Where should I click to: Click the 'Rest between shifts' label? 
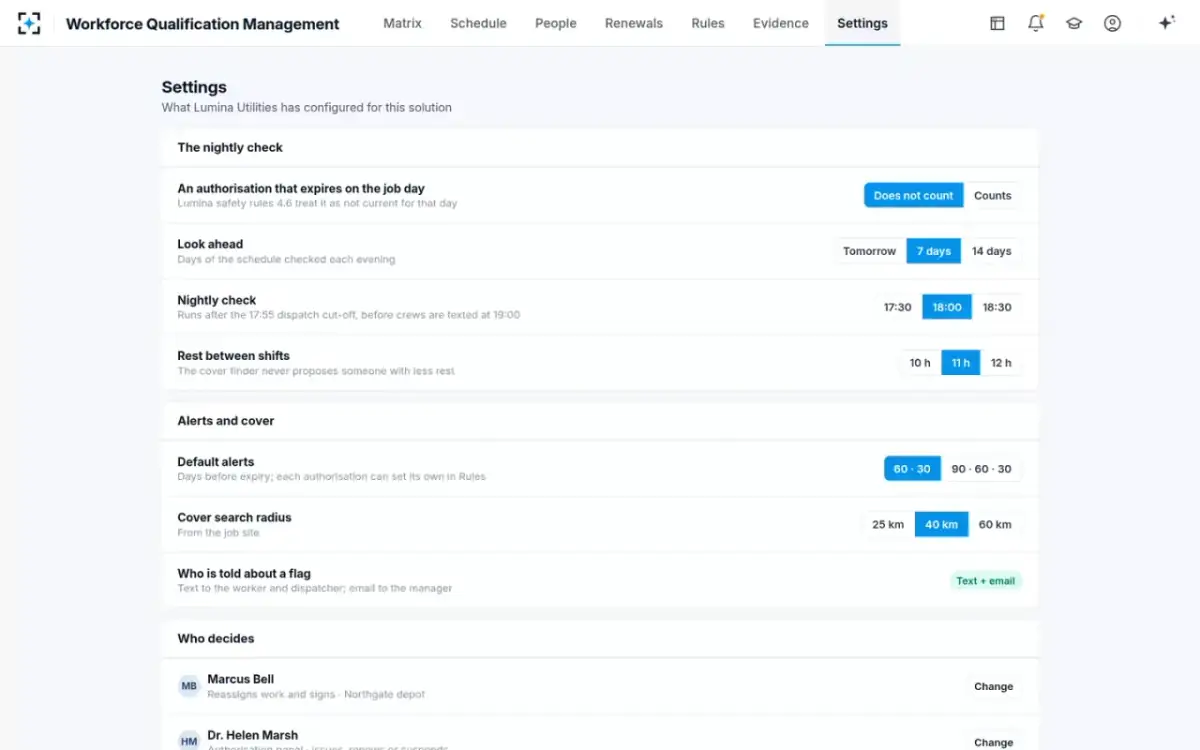point(233,355)
